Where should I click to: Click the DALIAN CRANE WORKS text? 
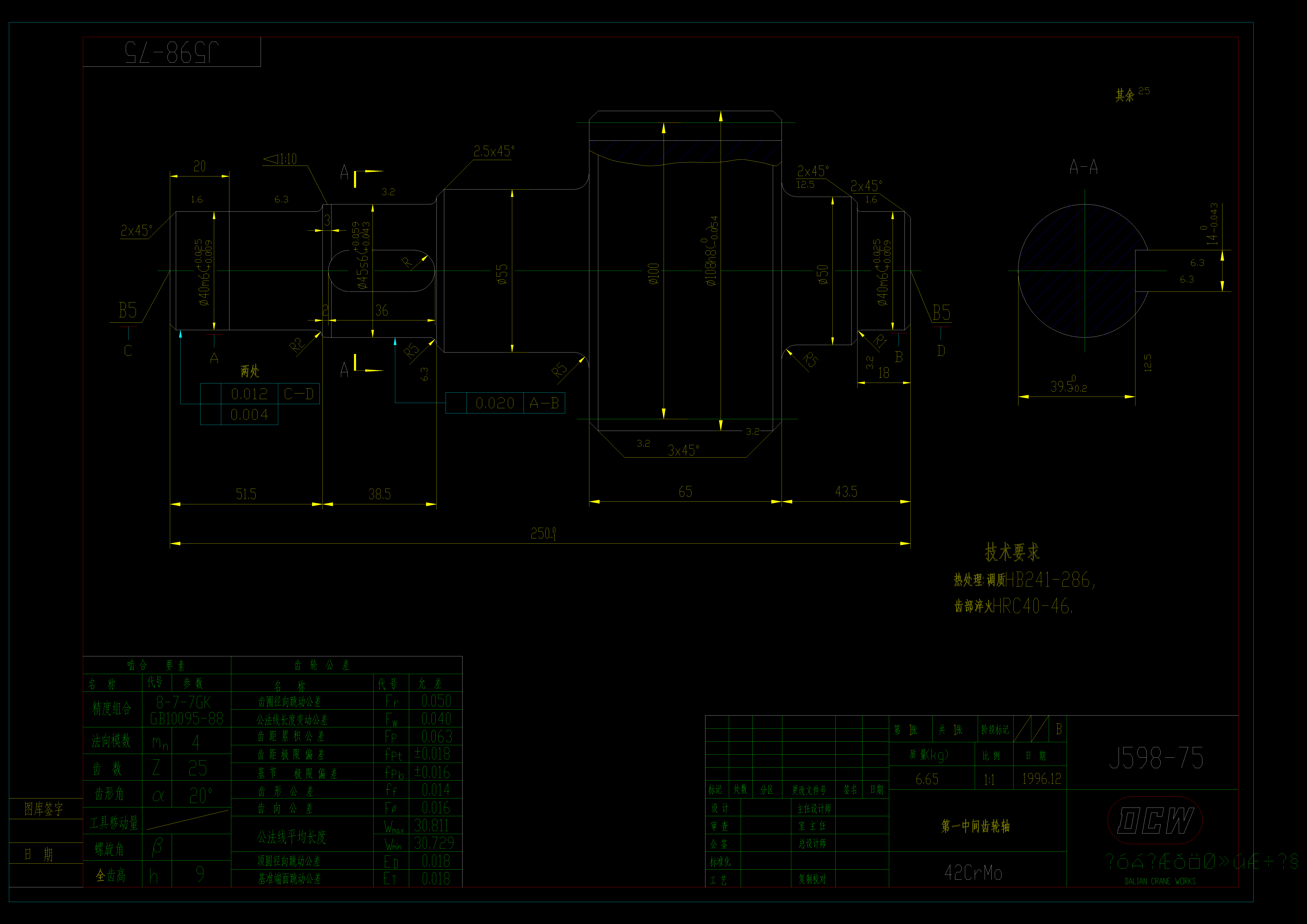pyautogui.click(x=1160, y=881)
